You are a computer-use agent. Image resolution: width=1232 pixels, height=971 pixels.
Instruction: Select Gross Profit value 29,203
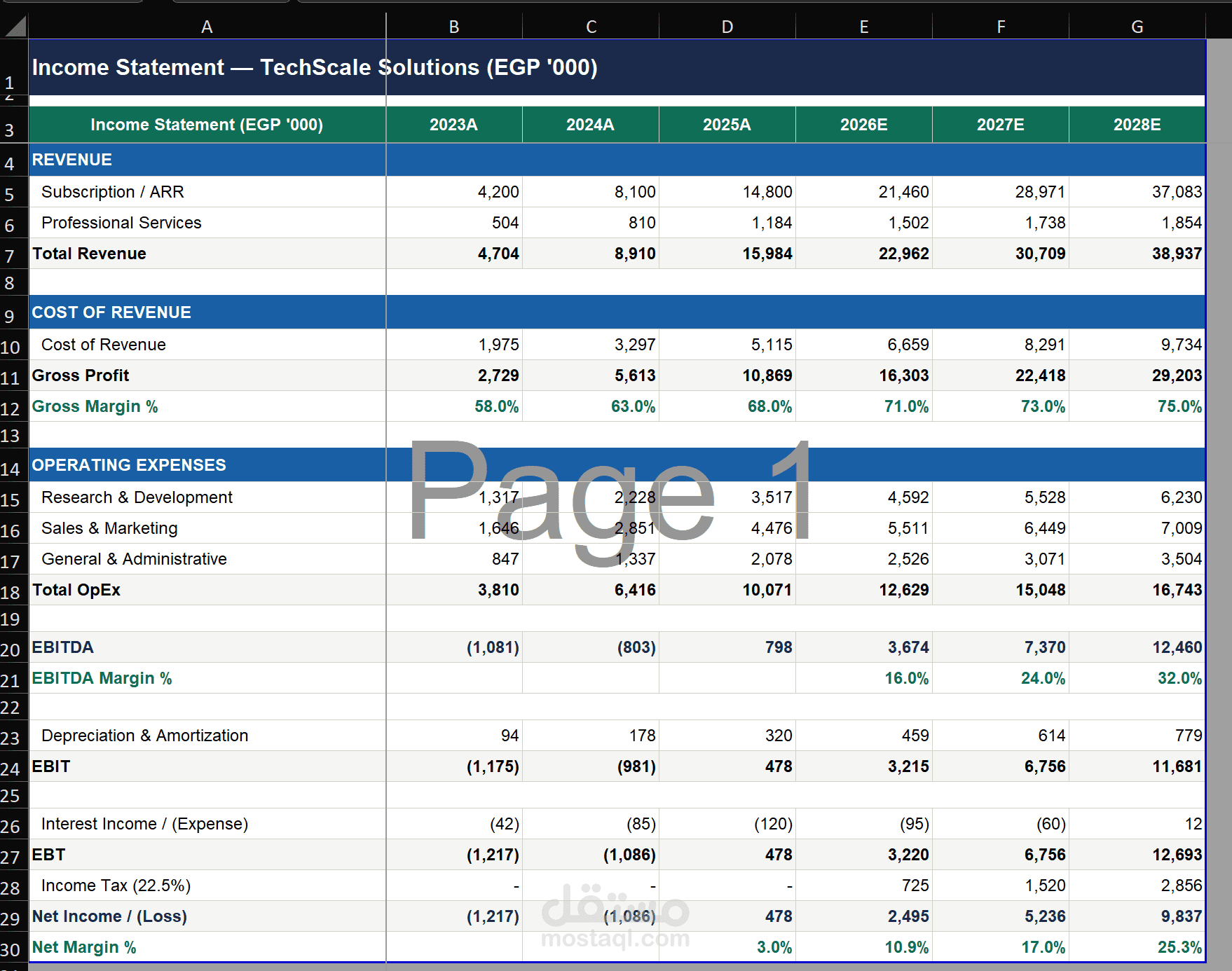pyautogui.click(x=1137, y=376)
